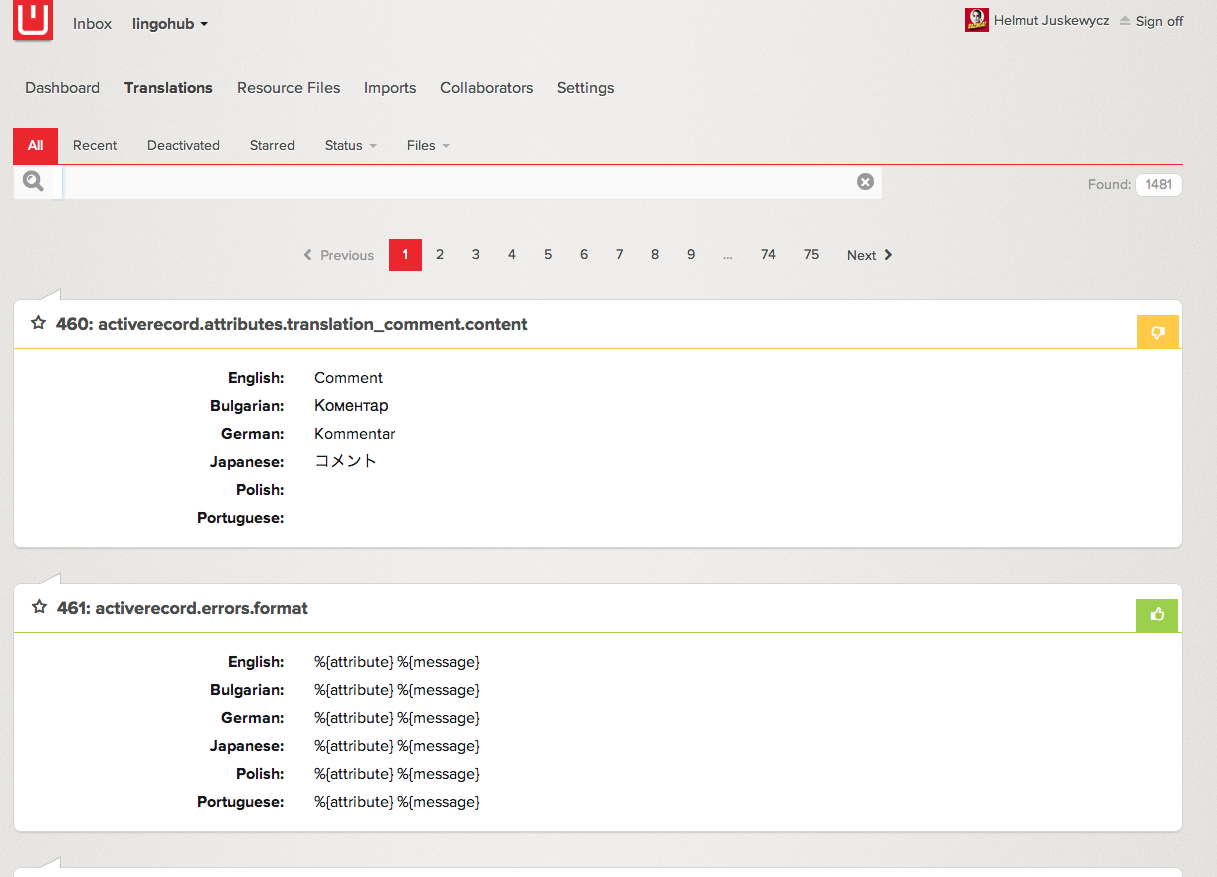
Task: Switch to the Deactivated tab
Action: coord(183,145)
